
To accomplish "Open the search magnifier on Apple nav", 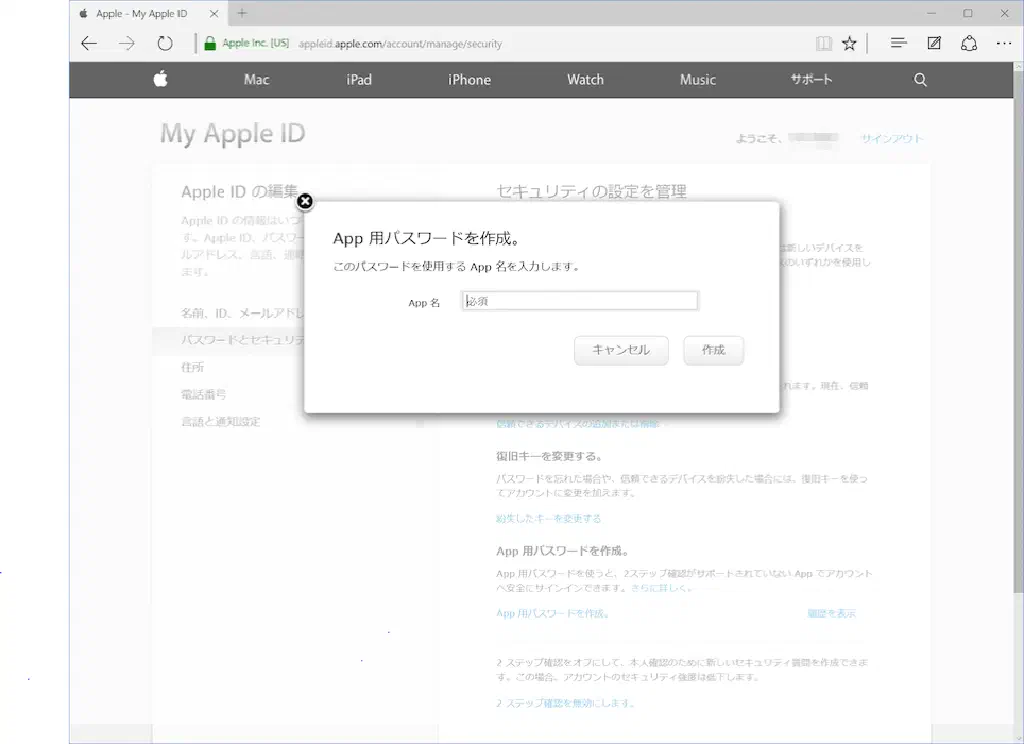I will [920, 80].
